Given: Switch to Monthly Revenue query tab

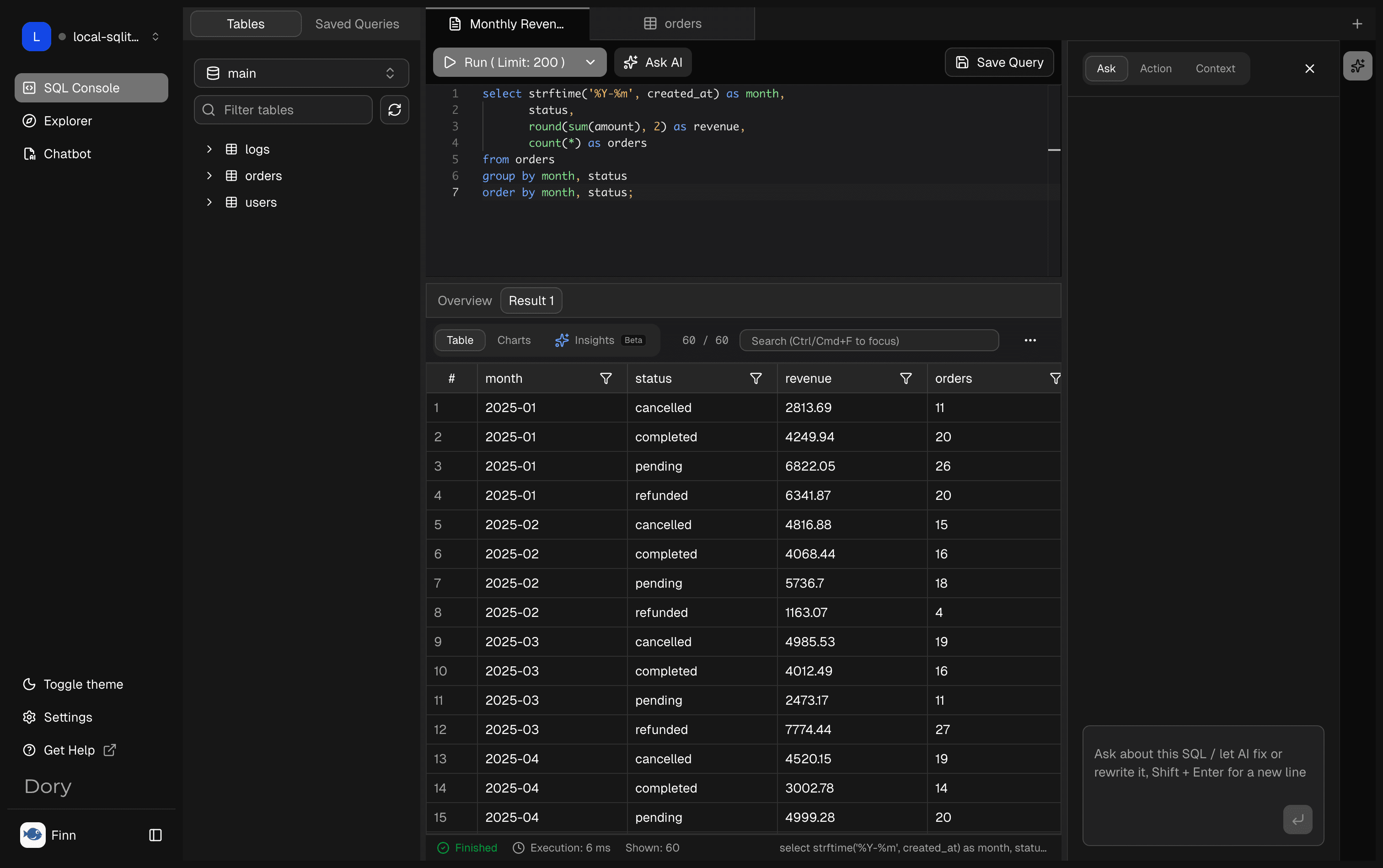Looking at the screenshot, I should [508, 23].
